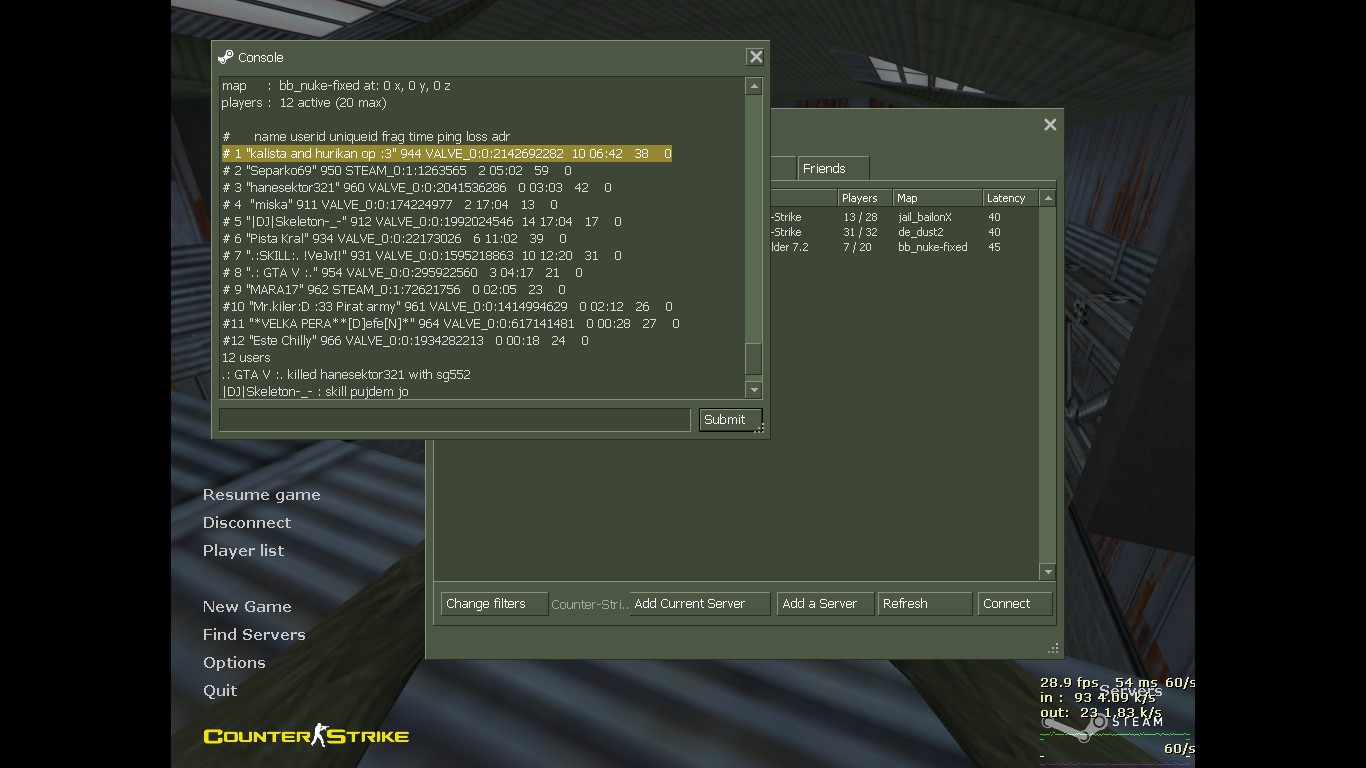The height and width of the screenshot is (768, 1366).
Task: Click the "MARA17" player line
Action: [x=394, y=289]
